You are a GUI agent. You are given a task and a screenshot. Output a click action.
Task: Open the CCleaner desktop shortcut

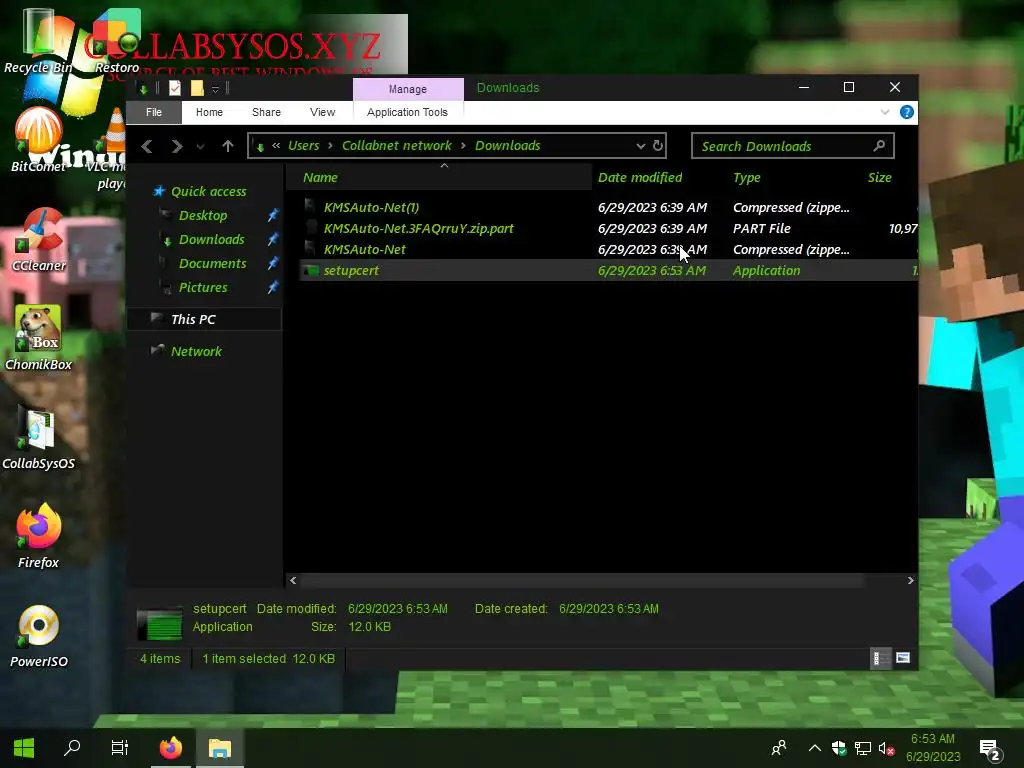39,240
